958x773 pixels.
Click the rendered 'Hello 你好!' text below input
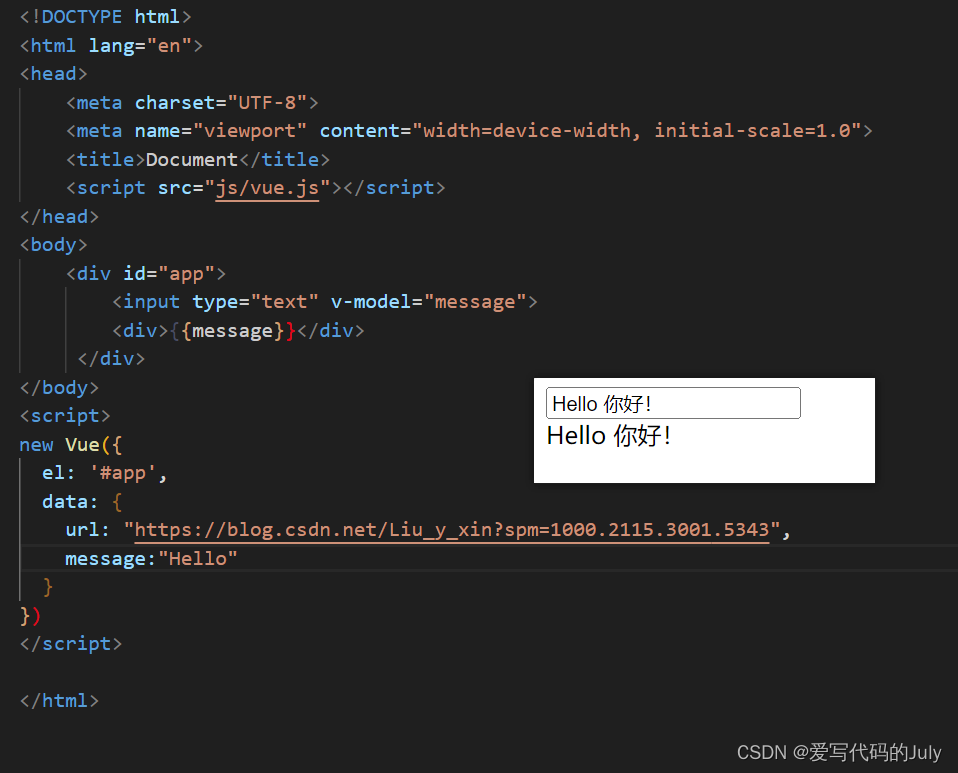pyautogui.click(x=609, y=436)
